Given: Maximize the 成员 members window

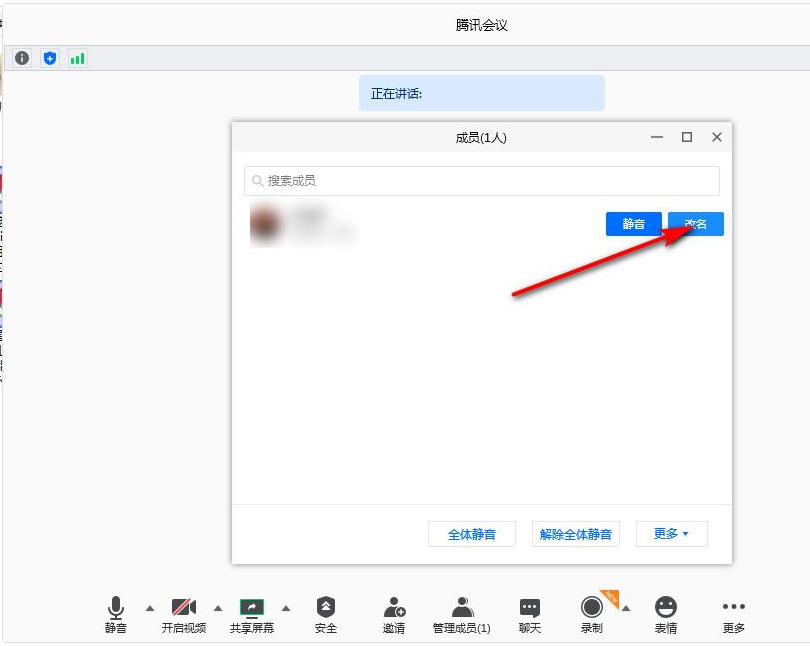Looking at the screenshot, I should click(687, 137).
